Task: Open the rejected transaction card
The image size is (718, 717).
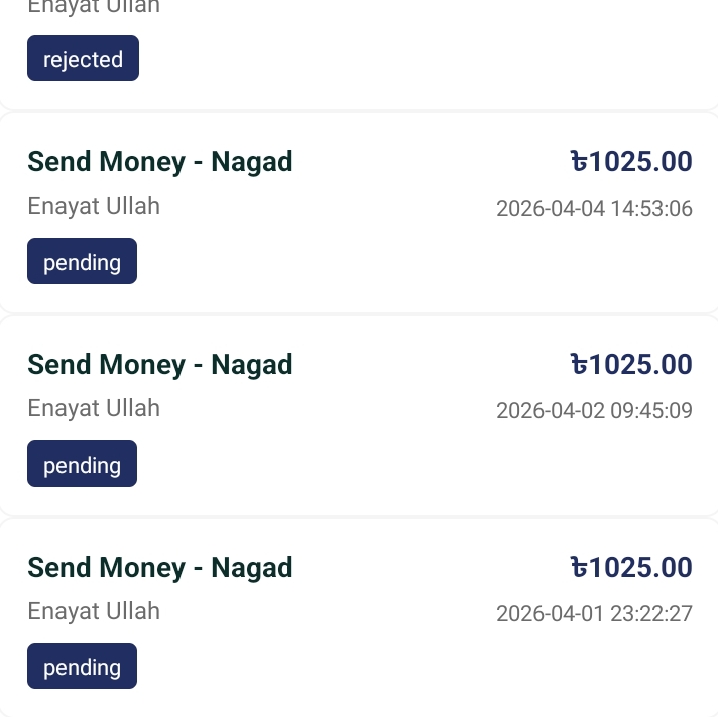Action: coord(400,50)
